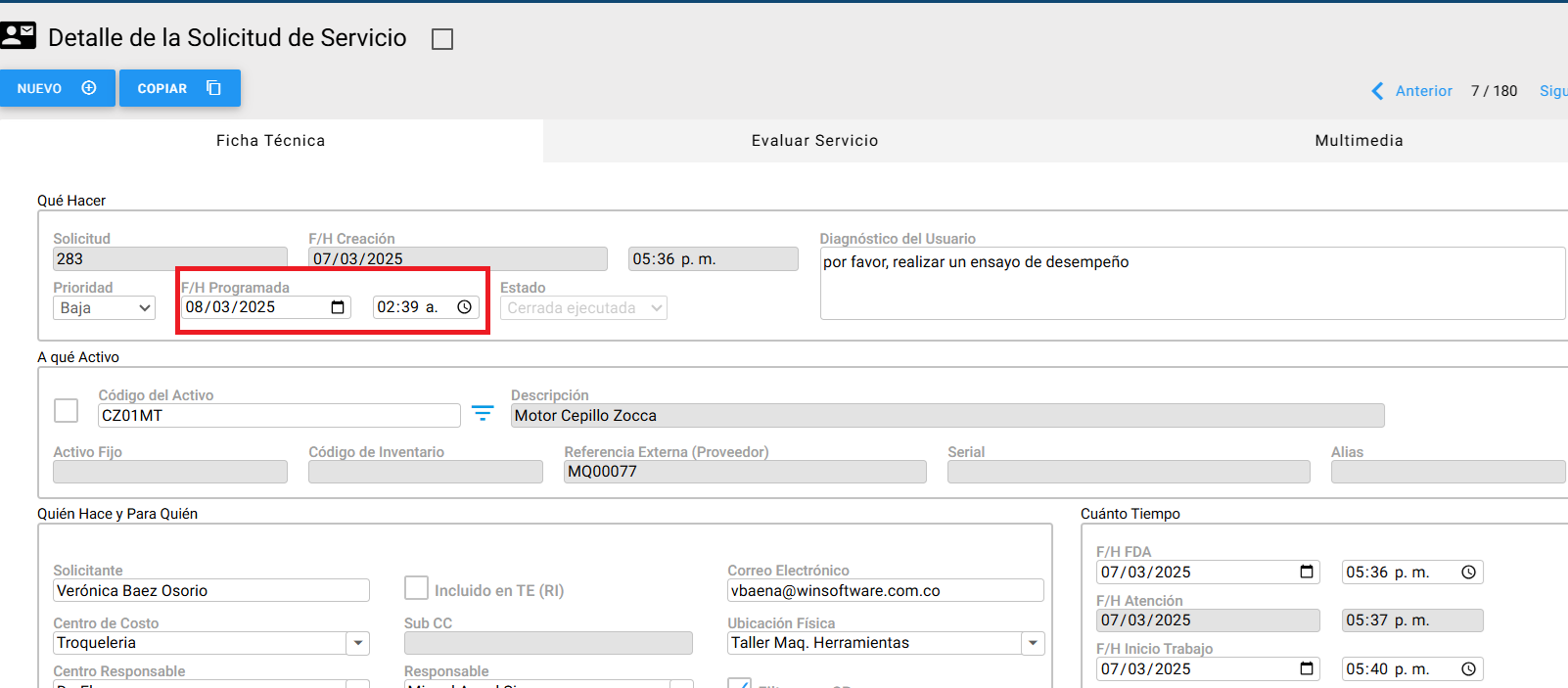The width and height of the screenshot is (1568, 688).
Task: Enable the Incluido en TE (RI) checkbox
Action: pyautogui.click(x=417, y=587)
